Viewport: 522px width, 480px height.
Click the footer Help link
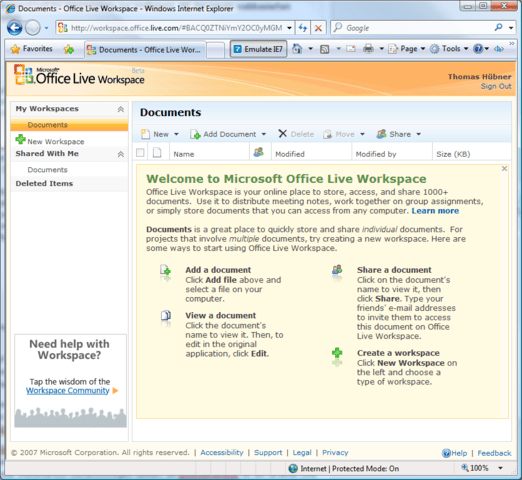pos(454,453)
